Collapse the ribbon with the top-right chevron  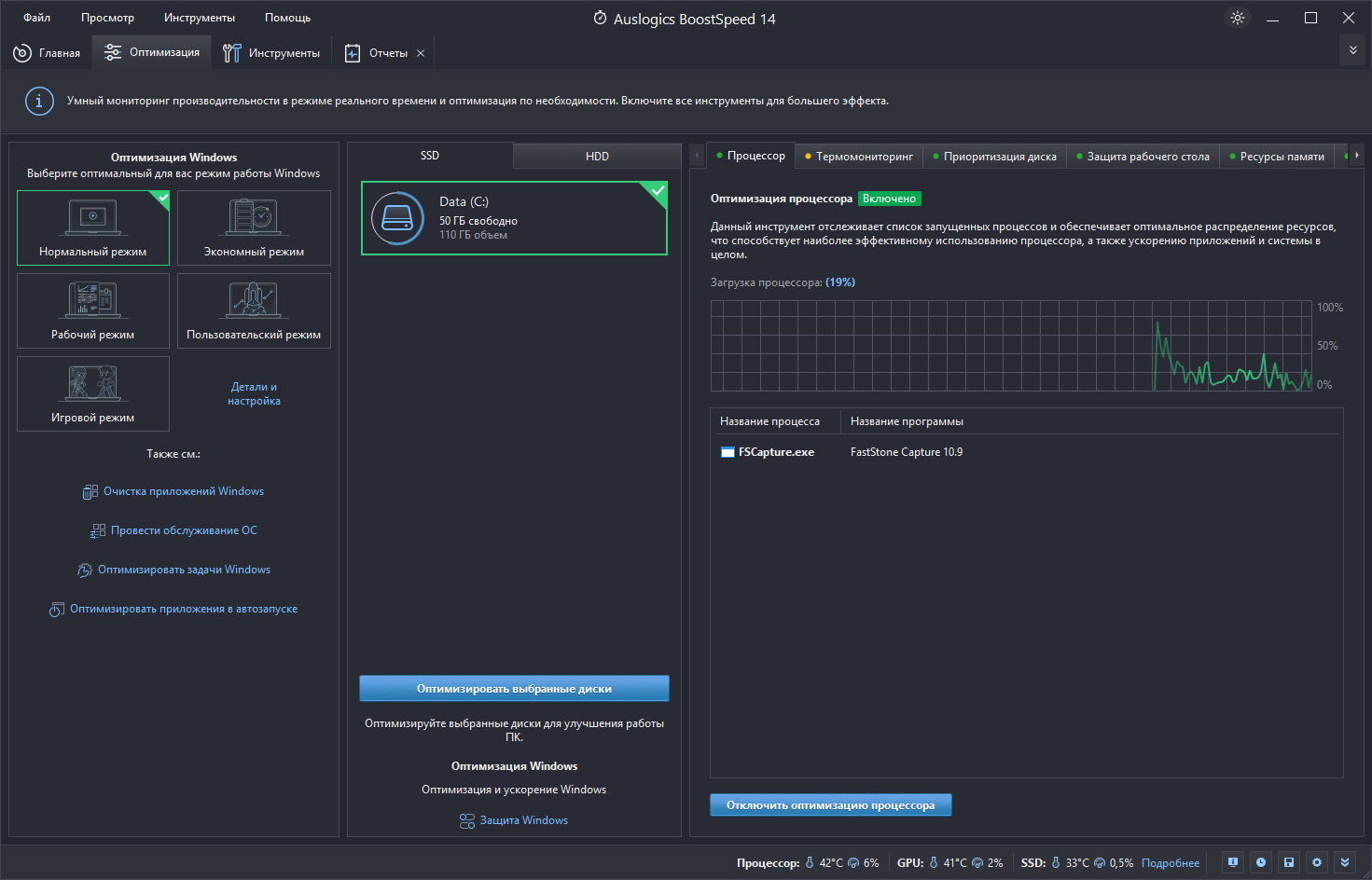tap(1353, 50)
